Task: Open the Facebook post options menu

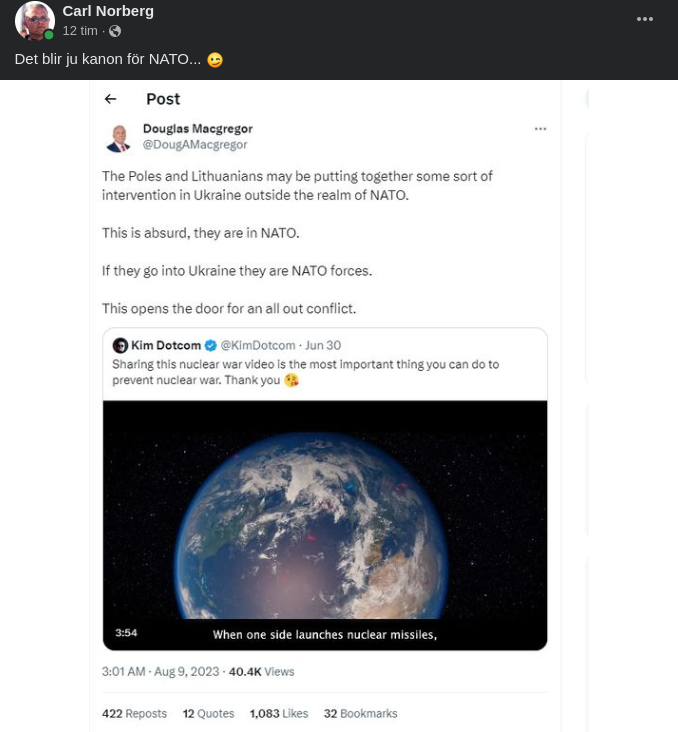Action: 645,20
